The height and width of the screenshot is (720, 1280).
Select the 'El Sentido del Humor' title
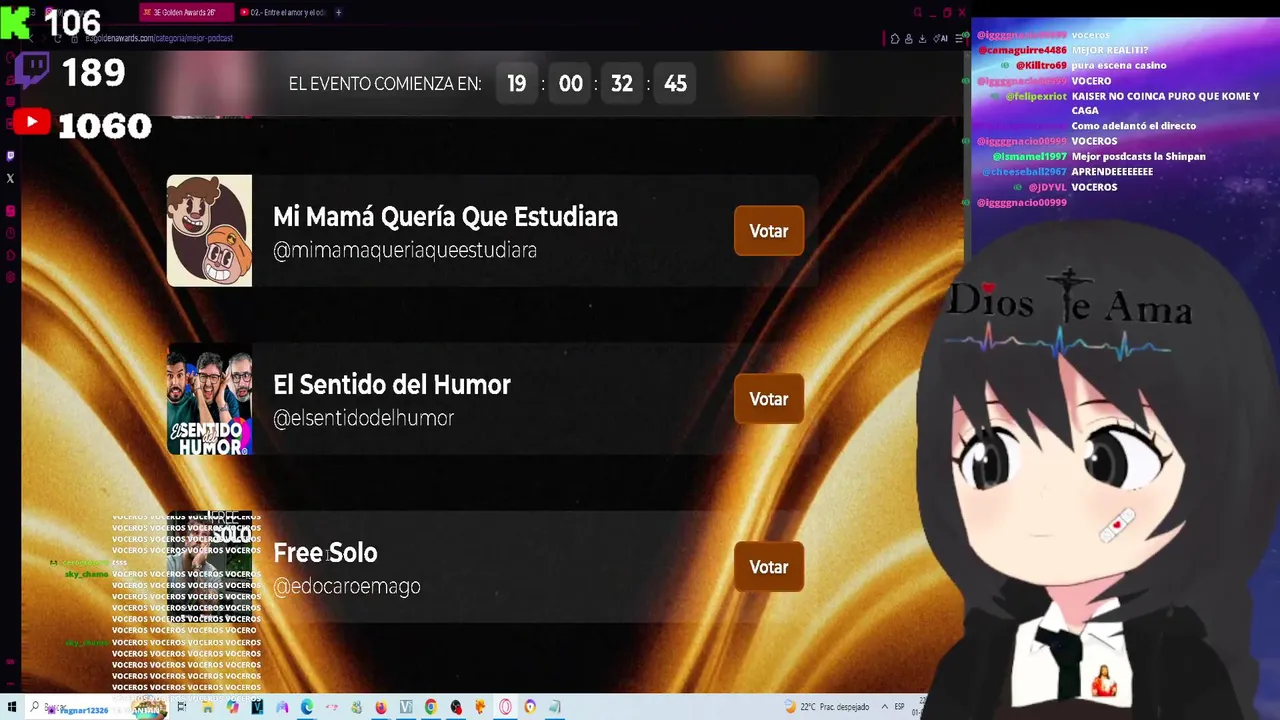tap(392, 385)
